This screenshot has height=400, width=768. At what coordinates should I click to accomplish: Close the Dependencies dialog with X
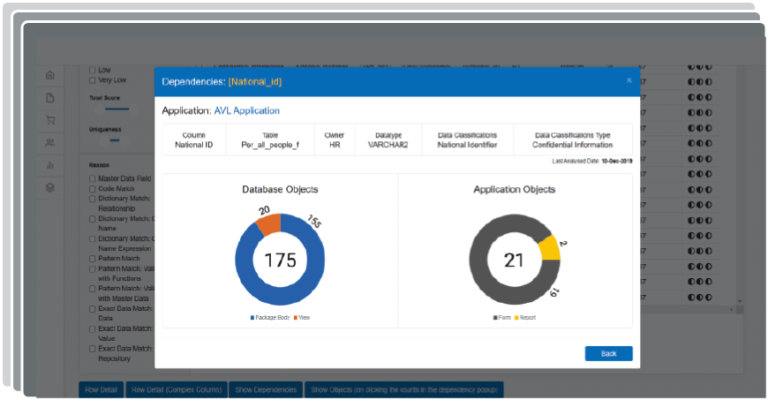[629, 80]
